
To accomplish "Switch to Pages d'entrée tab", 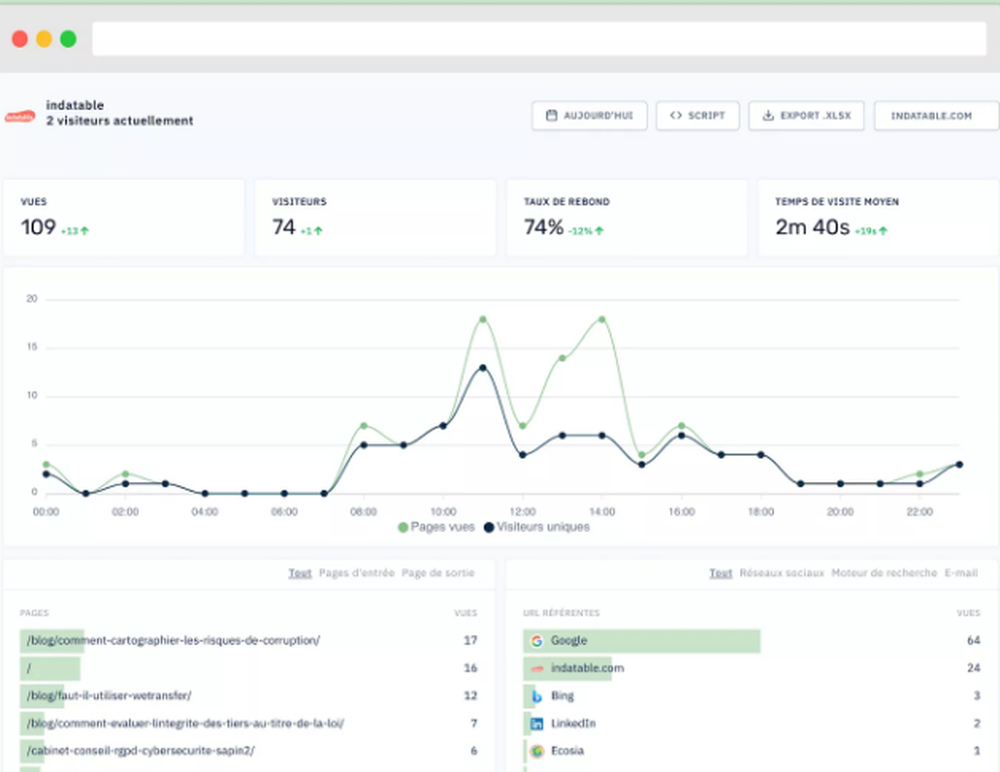I will (357, 573).
